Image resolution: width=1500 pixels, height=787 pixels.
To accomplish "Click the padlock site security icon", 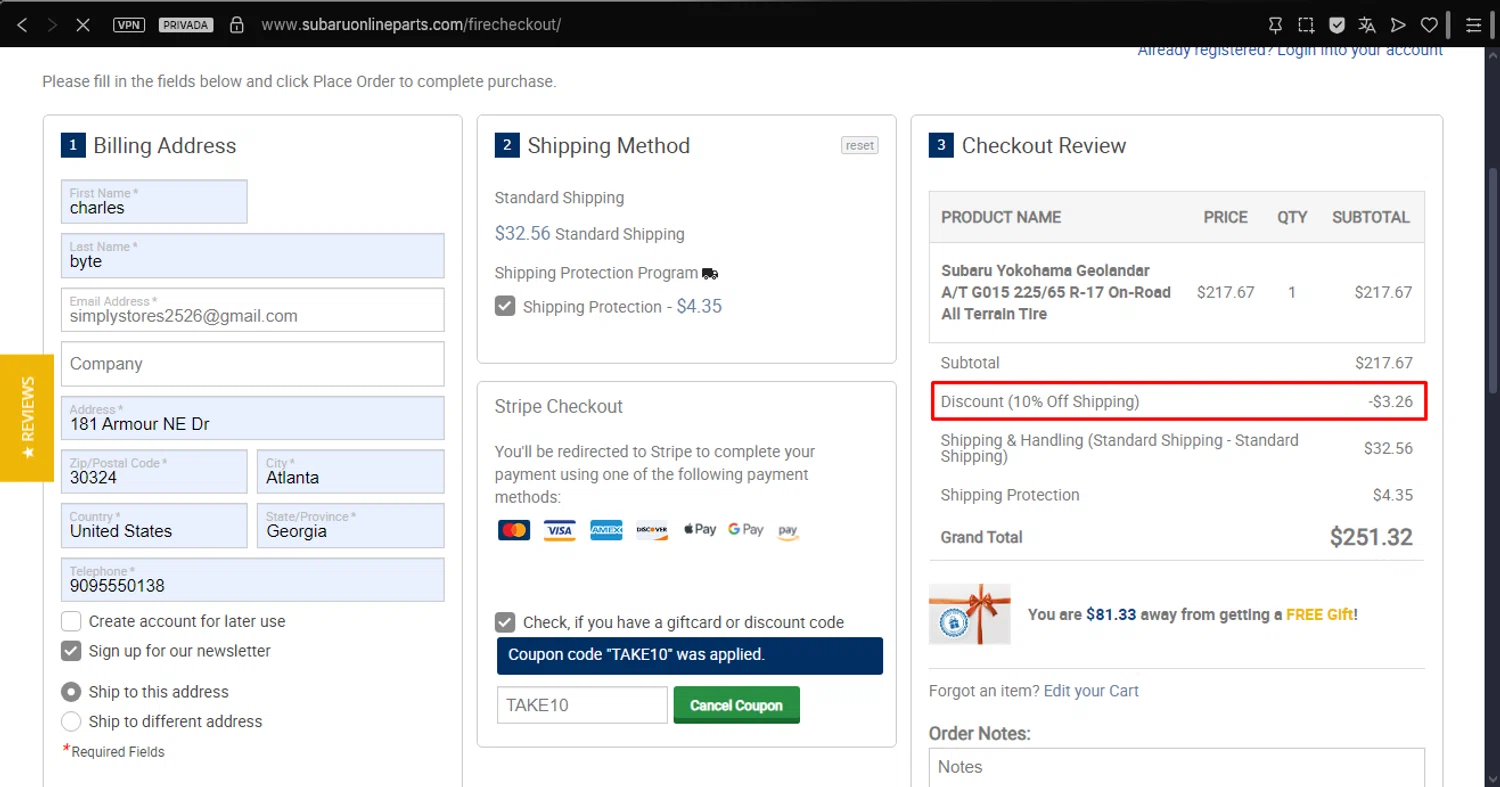I will tap(236, 25).
